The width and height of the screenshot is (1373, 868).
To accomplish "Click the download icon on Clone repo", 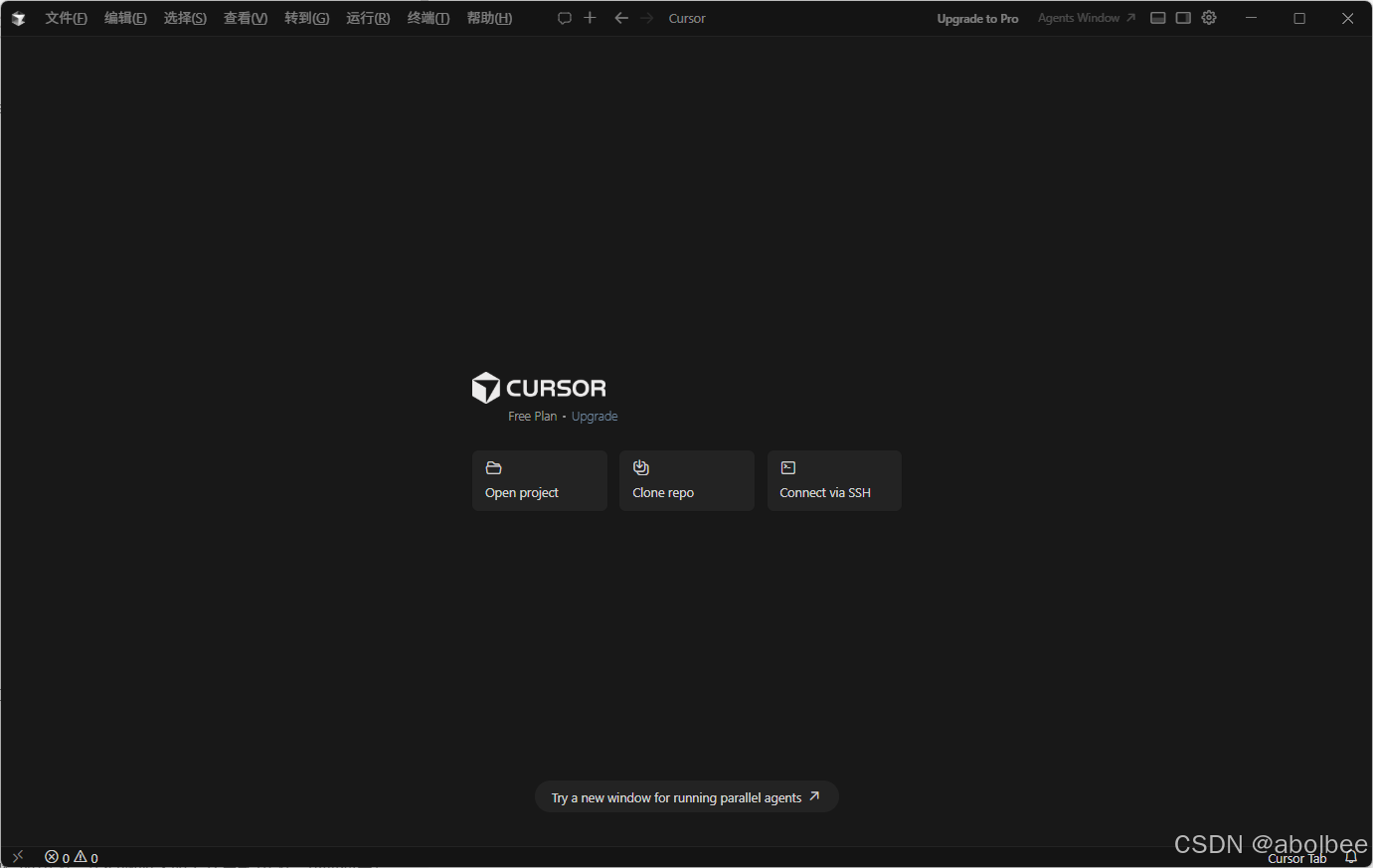I will pyautogui.click(x=641, y=467).
